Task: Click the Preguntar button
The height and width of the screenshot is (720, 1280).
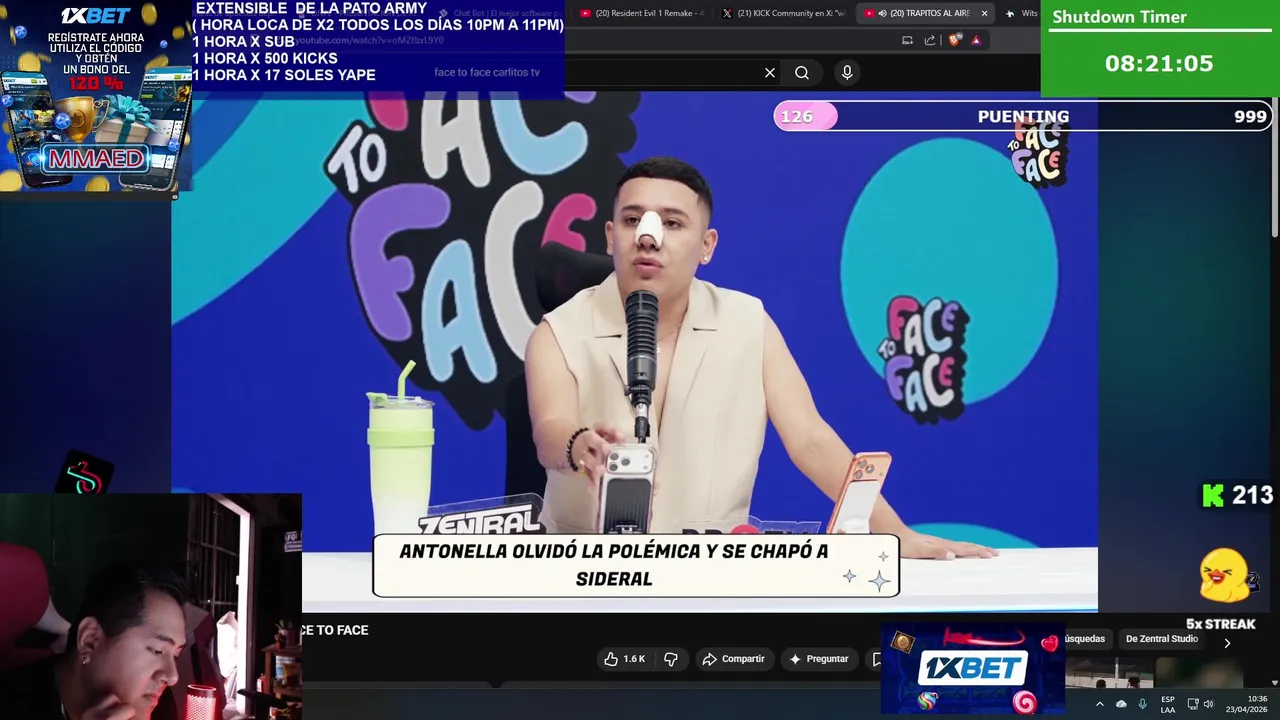Action: click(x=819, y=659)
